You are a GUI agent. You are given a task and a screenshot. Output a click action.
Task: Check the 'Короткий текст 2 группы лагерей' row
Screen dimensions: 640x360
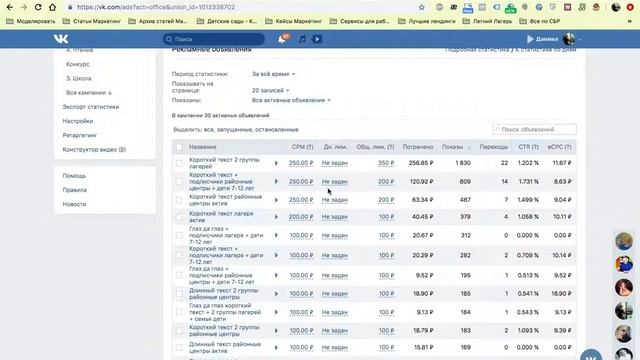(x=179, y=163)
